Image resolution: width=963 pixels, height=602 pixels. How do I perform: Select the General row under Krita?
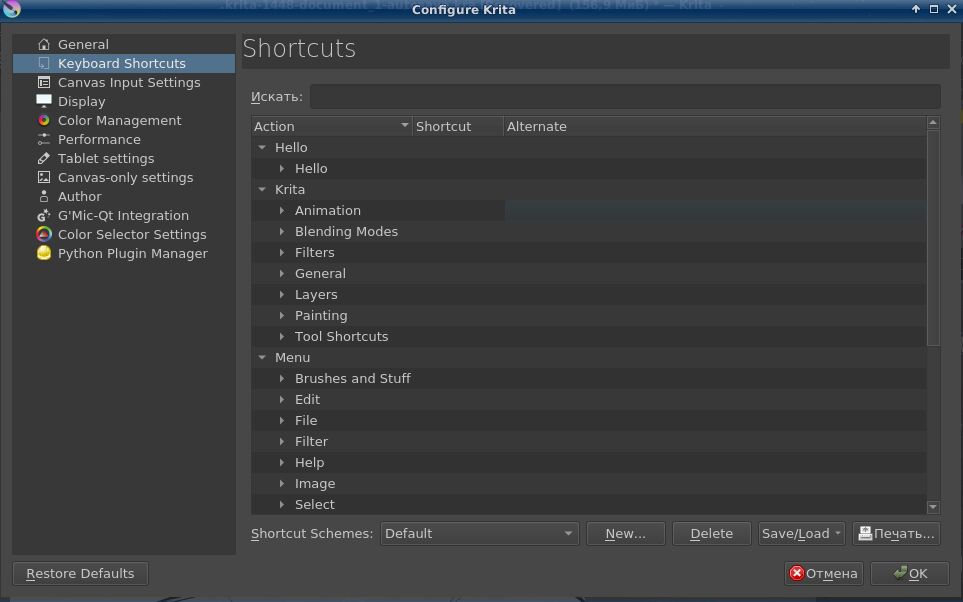(589, 273)
